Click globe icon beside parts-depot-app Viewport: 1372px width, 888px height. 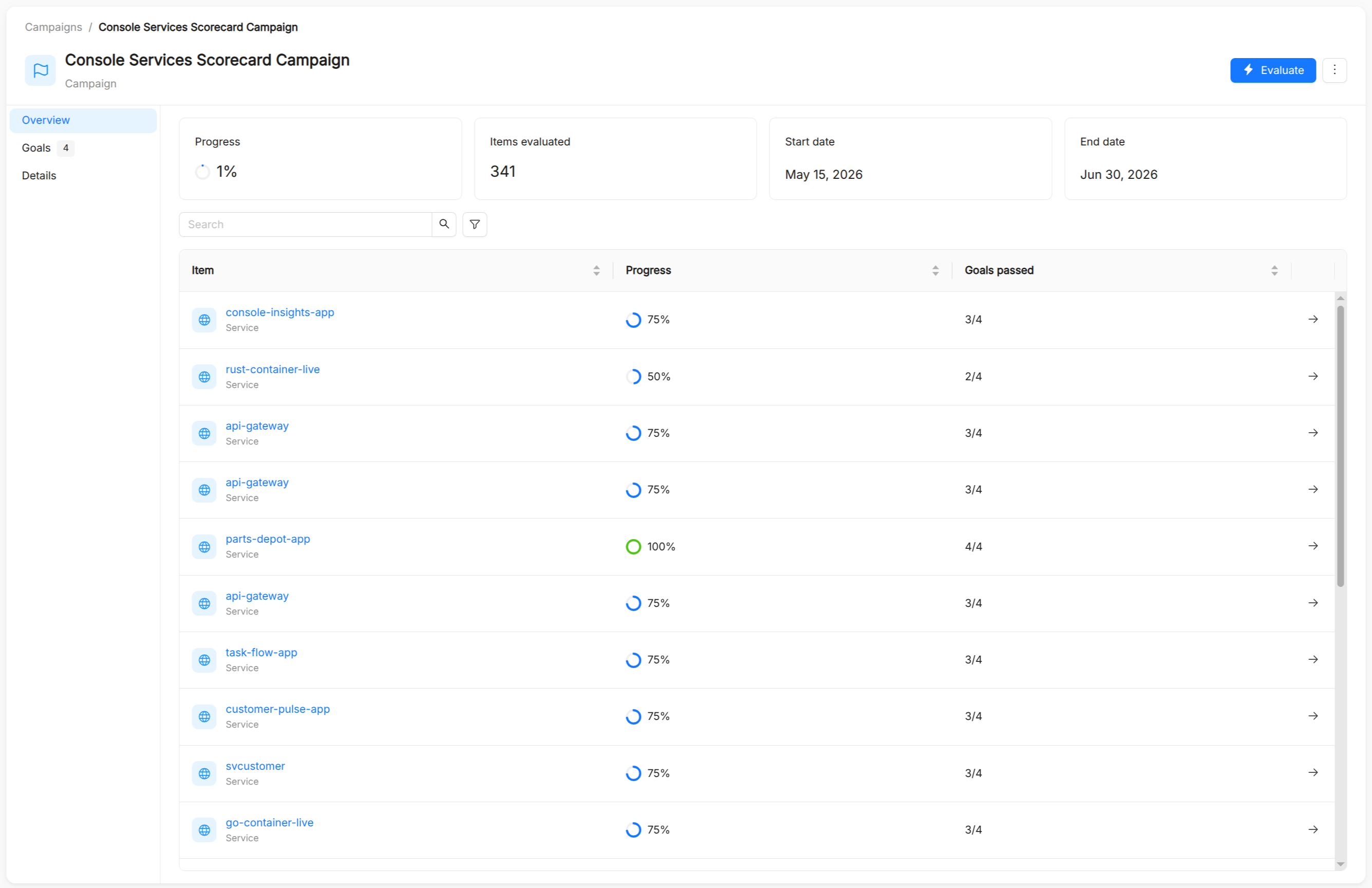(x=204, y=547)
